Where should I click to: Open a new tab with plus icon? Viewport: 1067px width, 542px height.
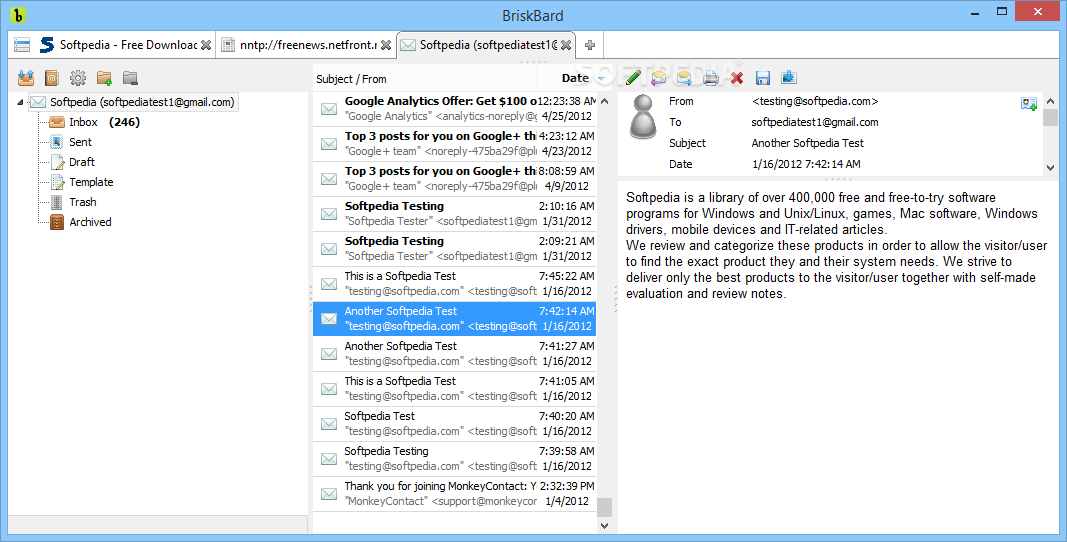[x=590, y=45]
